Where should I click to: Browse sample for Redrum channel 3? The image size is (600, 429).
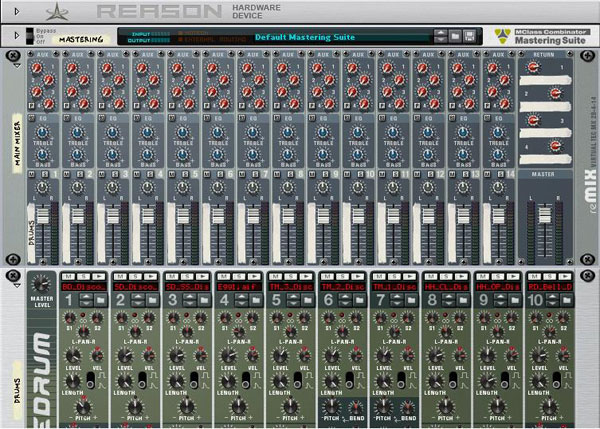click(204, 300)
